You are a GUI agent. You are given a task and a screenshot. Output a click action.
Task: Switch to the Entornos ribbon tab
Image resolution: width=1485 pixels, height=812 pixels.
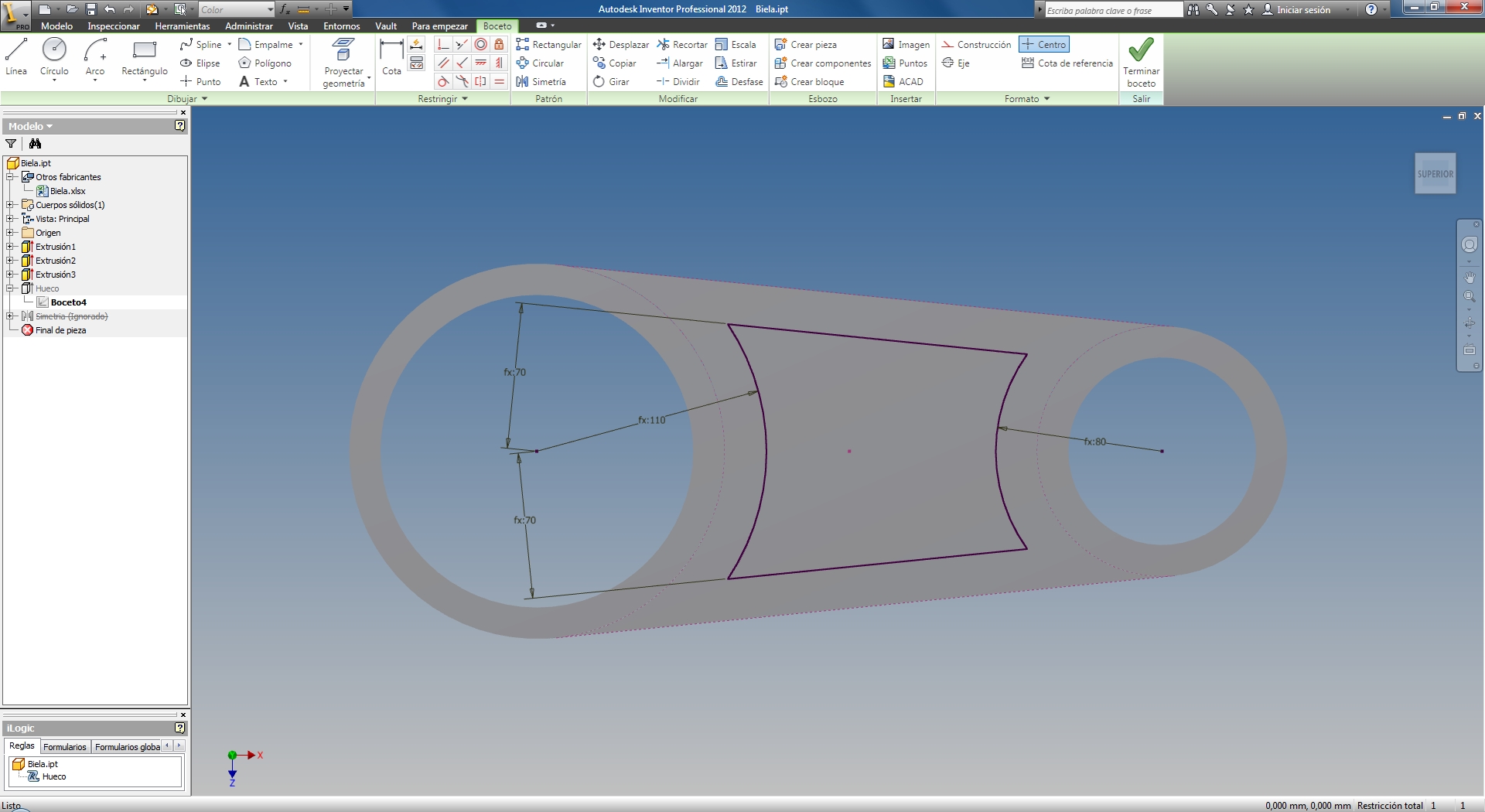tap(342, 26)
